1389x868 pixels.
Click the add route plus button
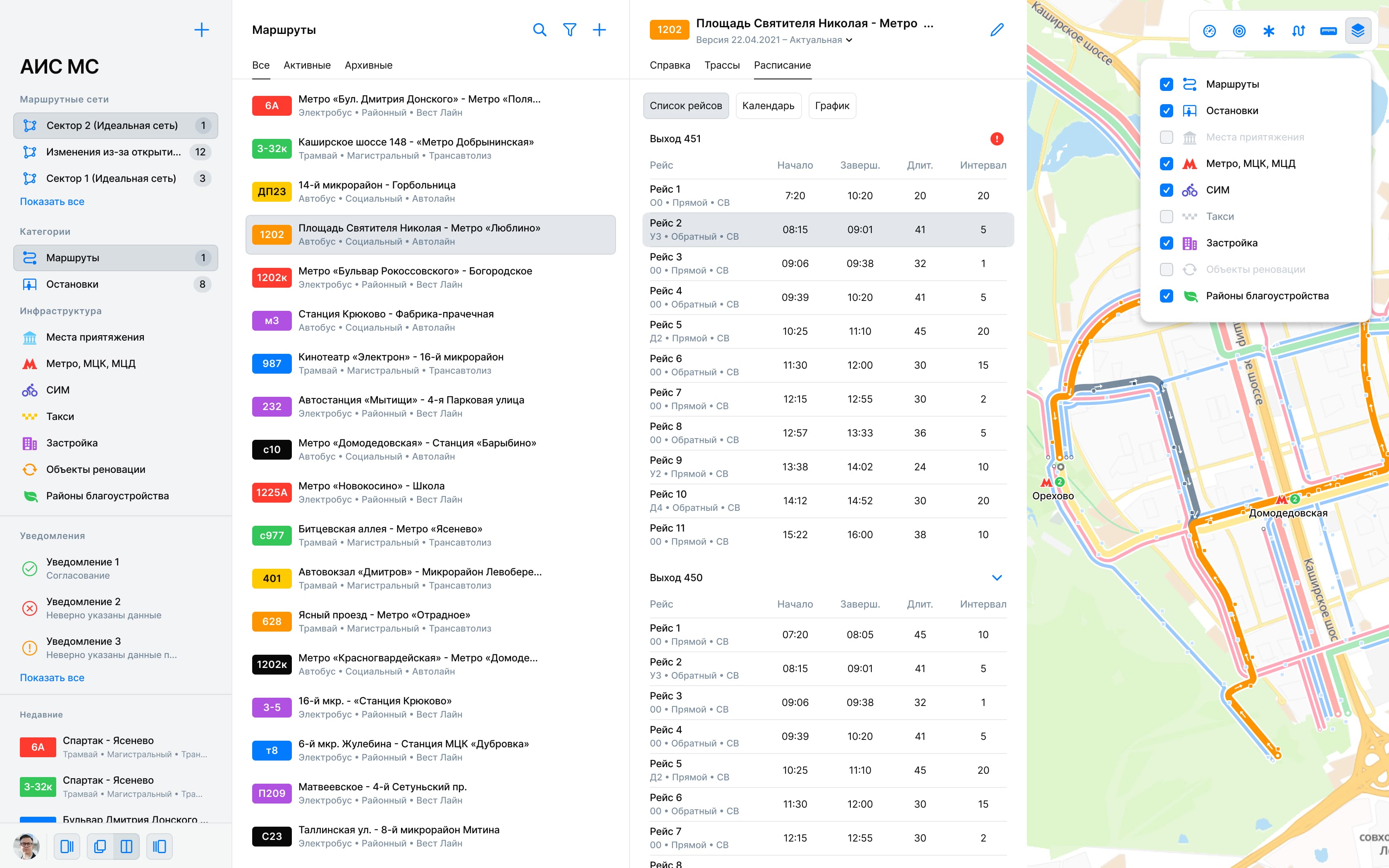click(x=600, y=29)
